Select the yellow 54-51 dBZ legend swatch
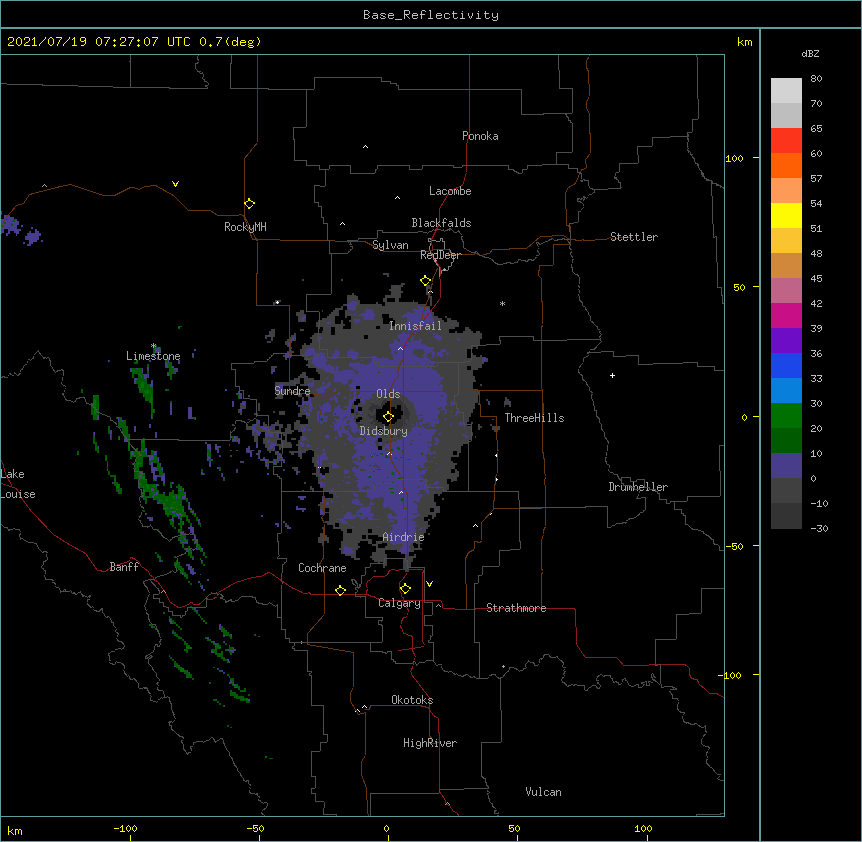862x842 pixels. pyautogui.click(x=786, y=215)
